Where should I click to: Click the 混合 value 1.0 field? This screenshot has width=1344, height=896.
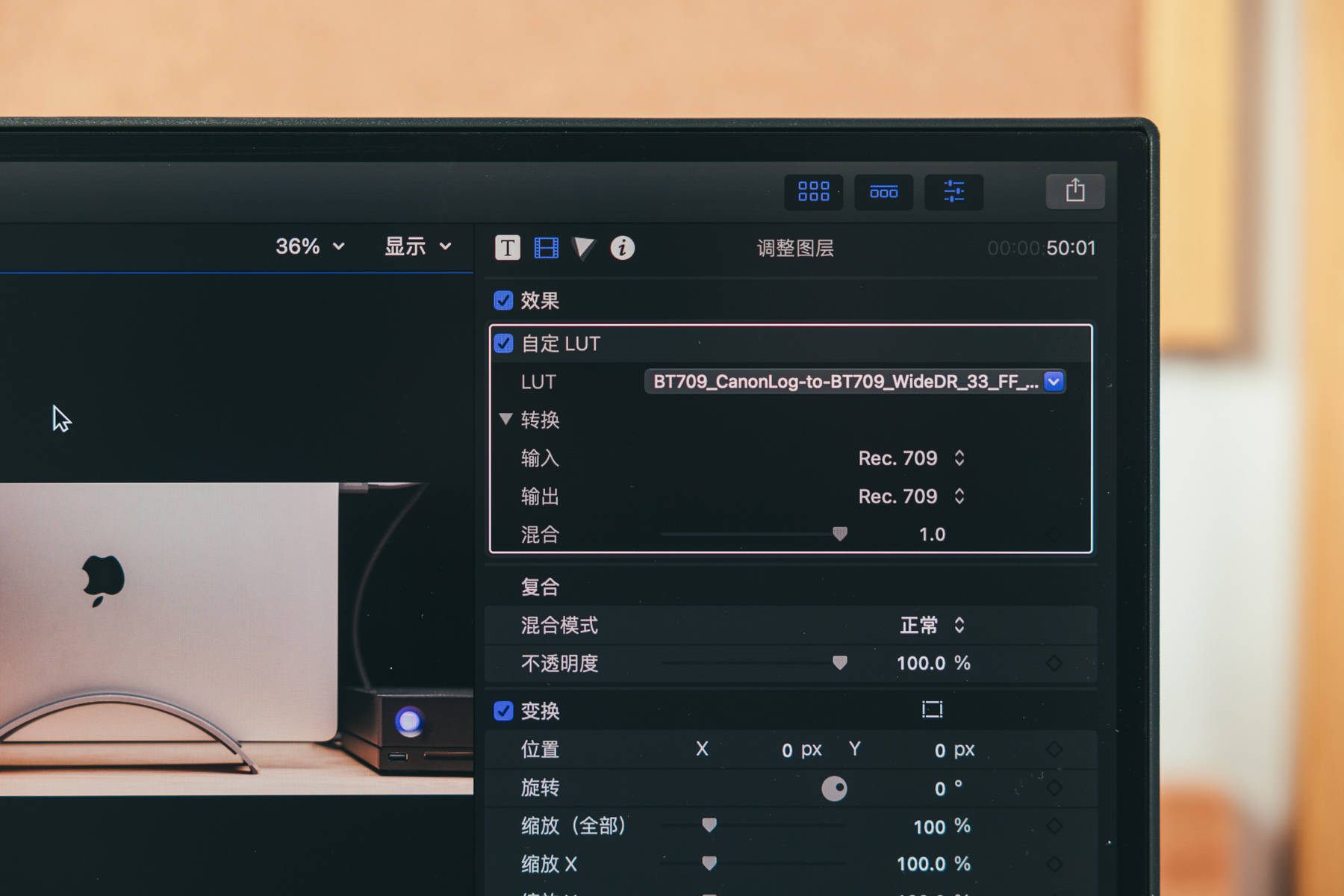pyautogui.click(x=932, y=534)
